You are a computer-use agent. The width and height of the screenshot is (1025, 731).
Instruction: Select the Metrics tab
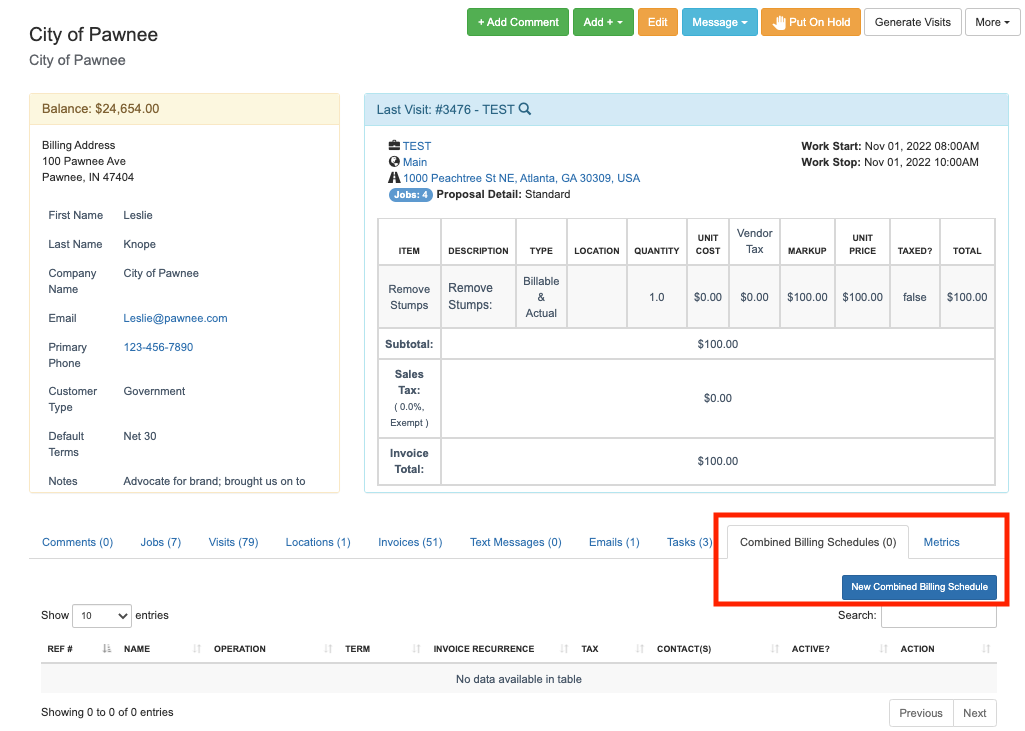pyautogui.click(x=941, y=542)
